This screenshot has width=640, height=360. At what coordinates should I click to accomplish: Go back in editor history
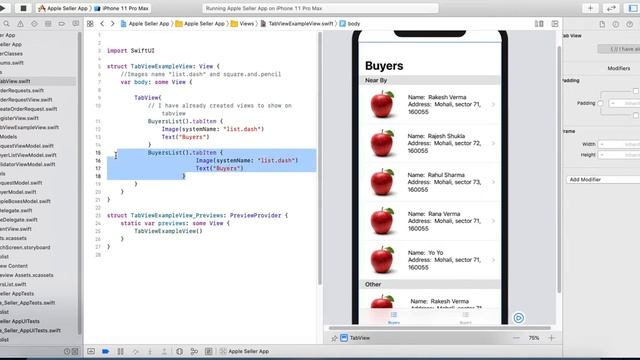click(x=102, y=24)
